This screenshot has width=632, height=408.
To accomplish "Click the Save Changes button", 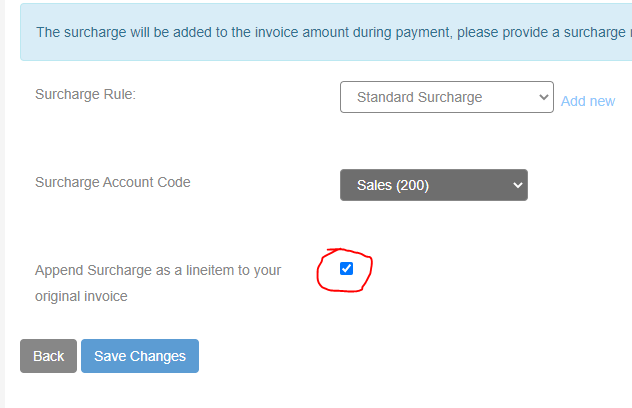I will pos(140,356).
